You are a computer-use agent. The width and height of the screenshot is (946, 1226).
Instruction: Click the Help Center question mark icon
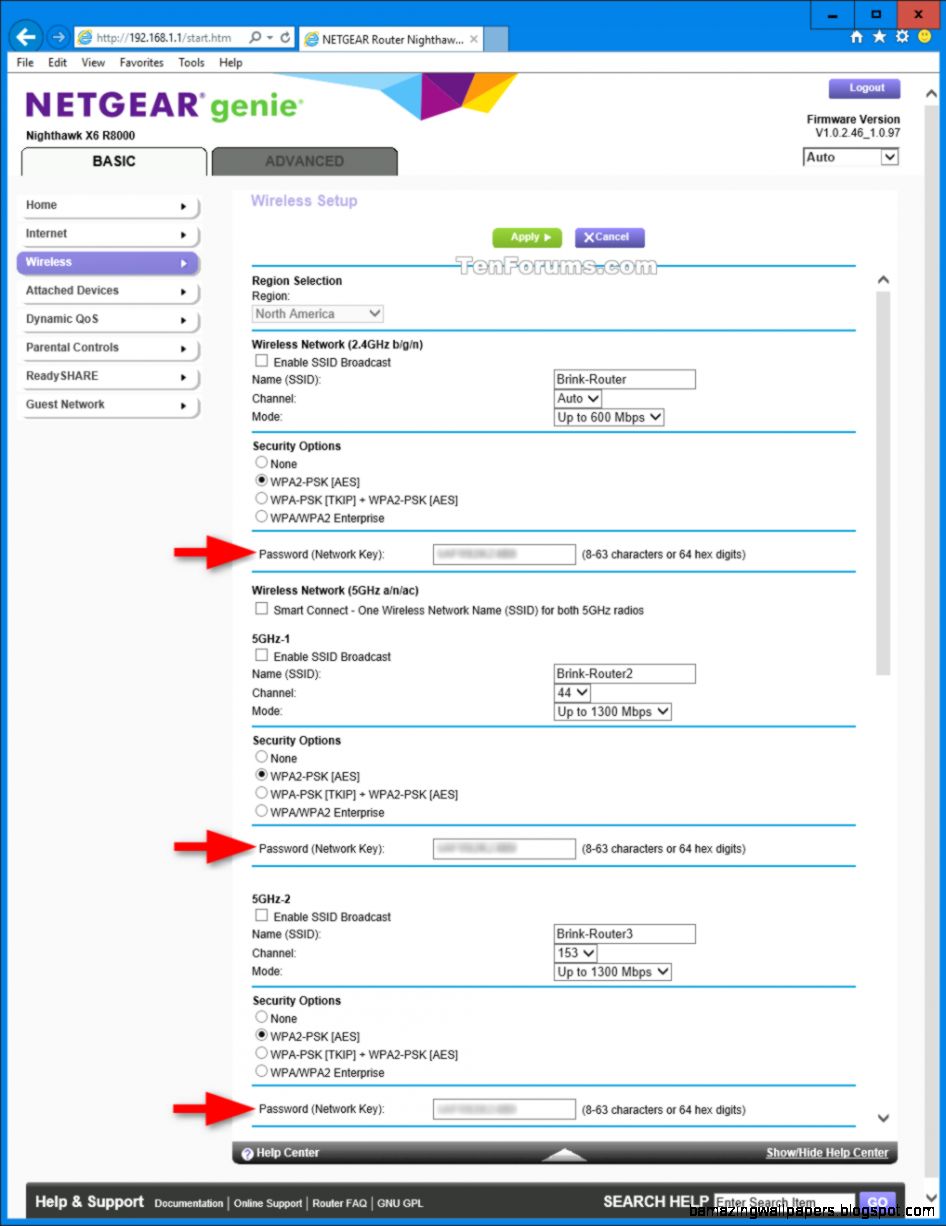coord(247,1153)
